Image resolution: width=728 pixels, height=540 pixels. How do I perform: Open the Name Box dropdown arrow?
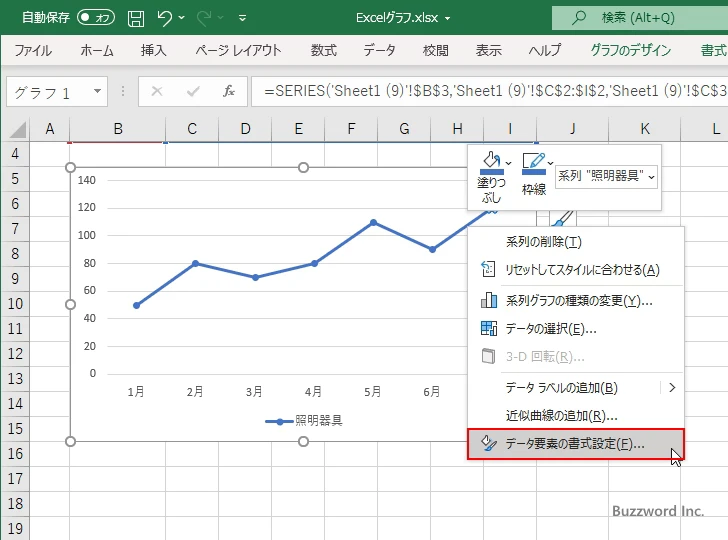97,92
